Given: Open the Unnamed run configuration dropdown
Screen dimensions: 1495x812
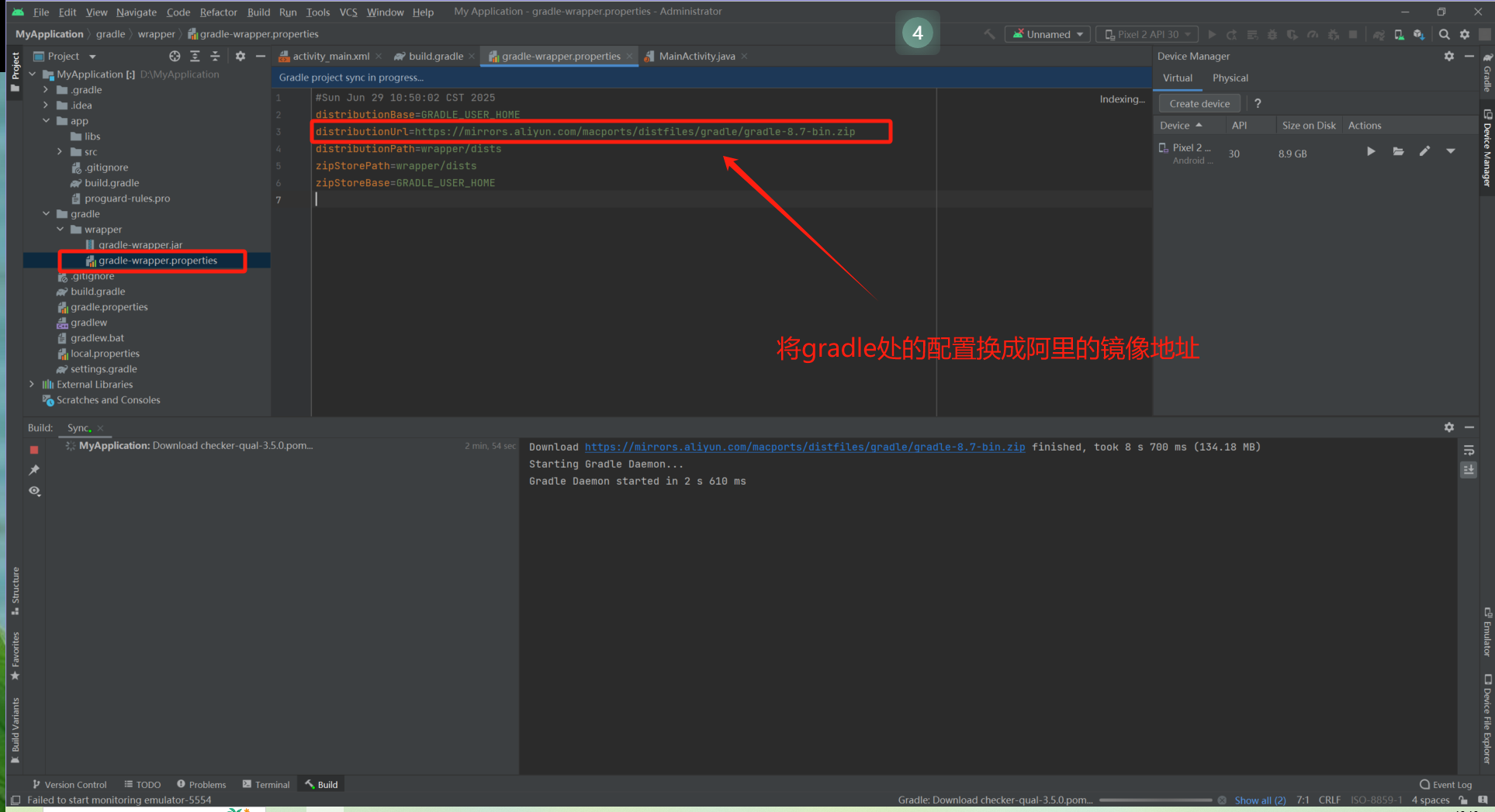Looking at the screenshot, I should (x=1047, y=34).
